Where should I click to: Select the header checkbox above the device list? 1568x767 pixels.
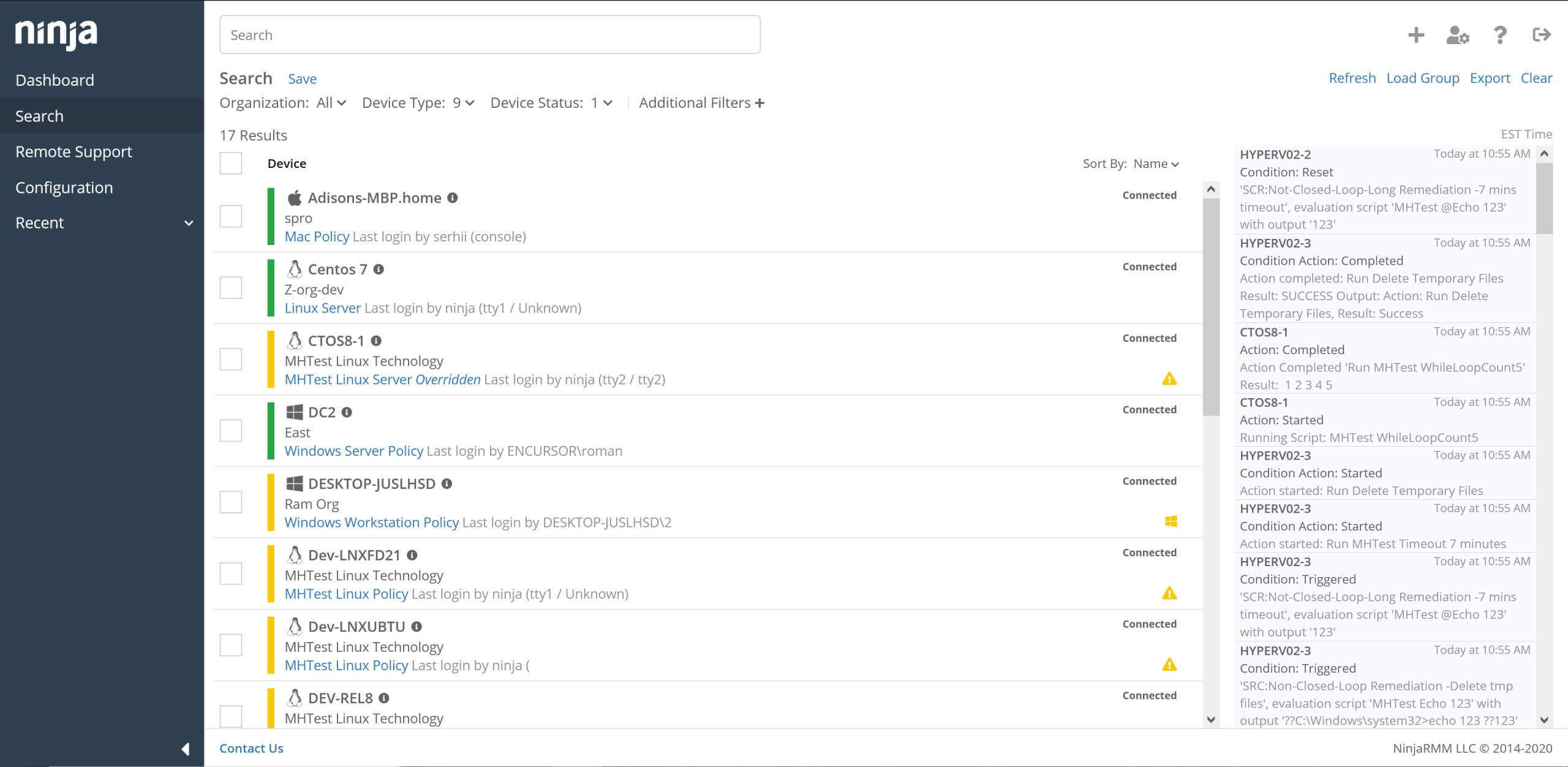tap(231, 164)
